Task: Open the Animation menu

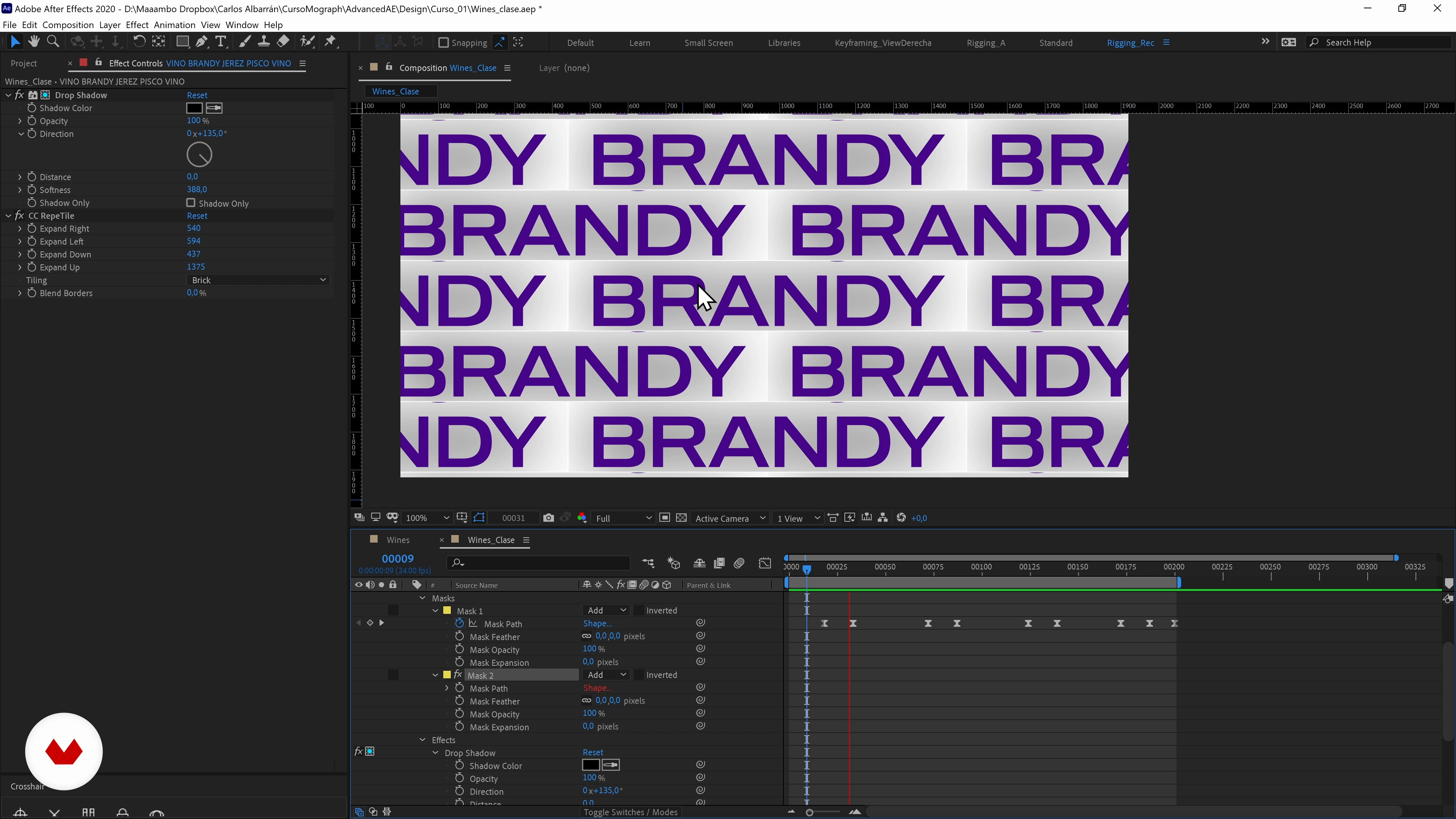Action: tap(175, 25)
